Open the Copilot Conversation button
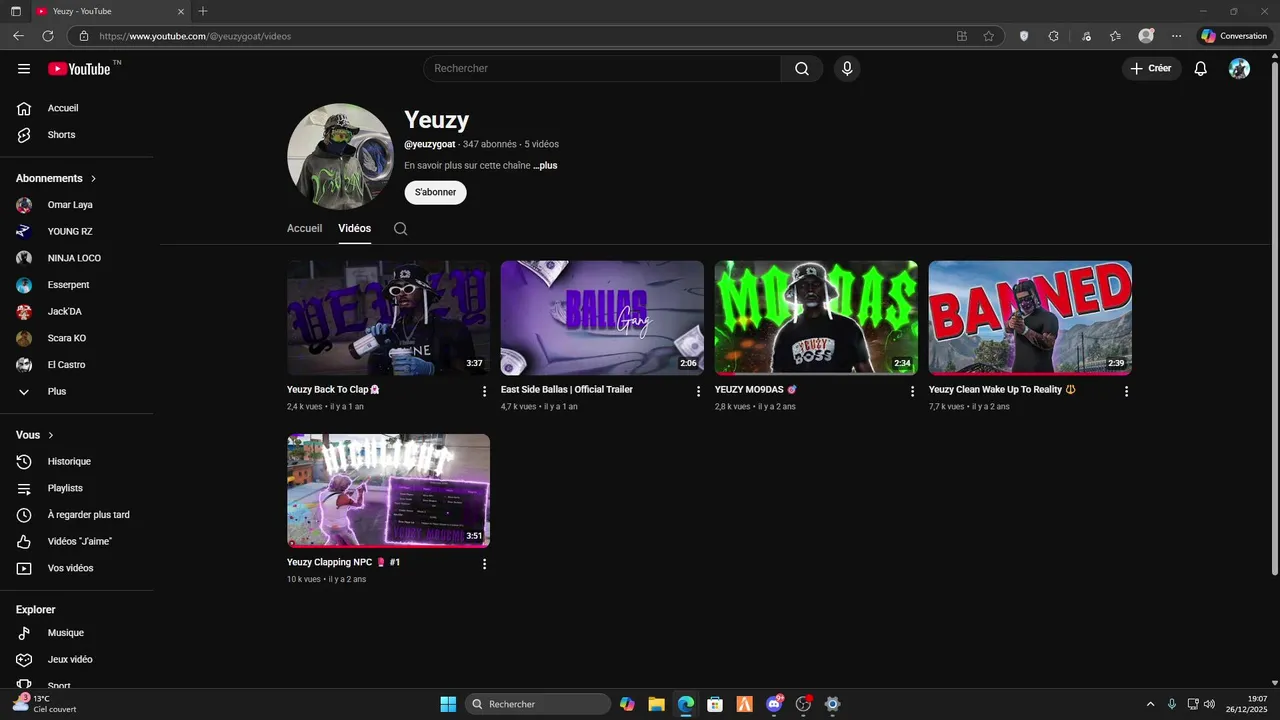Viewport: 1280px width, 720px height. pos(1234,36)
